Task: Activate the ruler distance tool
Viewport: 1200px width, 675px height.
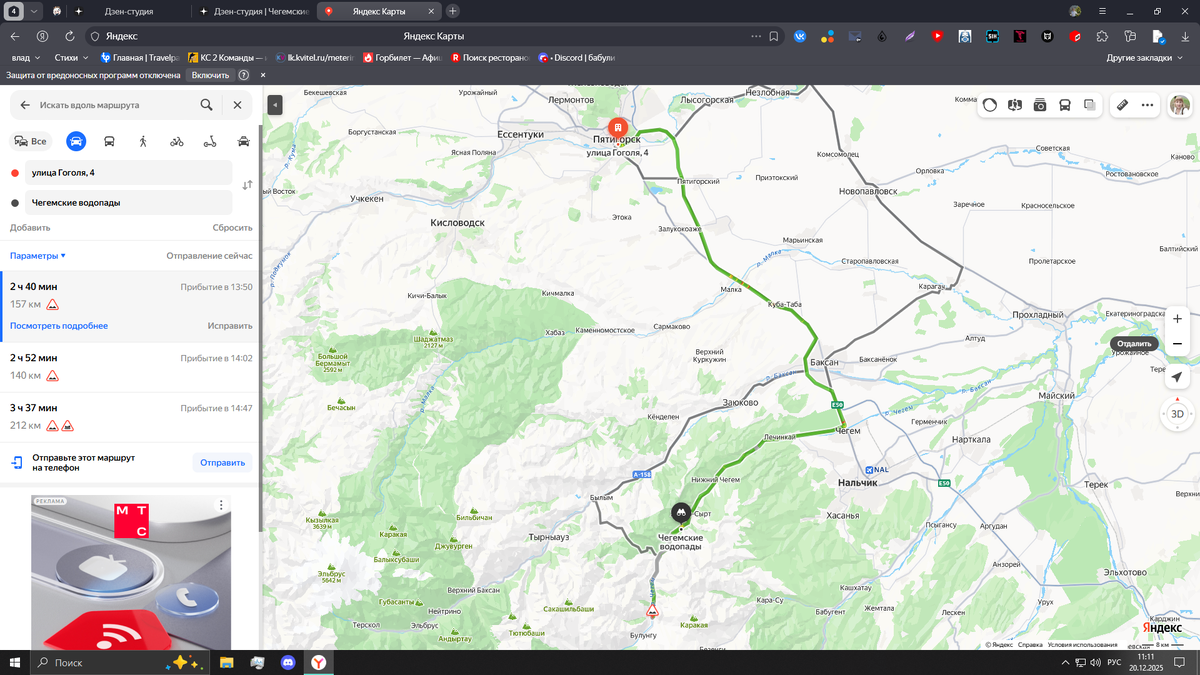Action: click(x=1123, y=105)
